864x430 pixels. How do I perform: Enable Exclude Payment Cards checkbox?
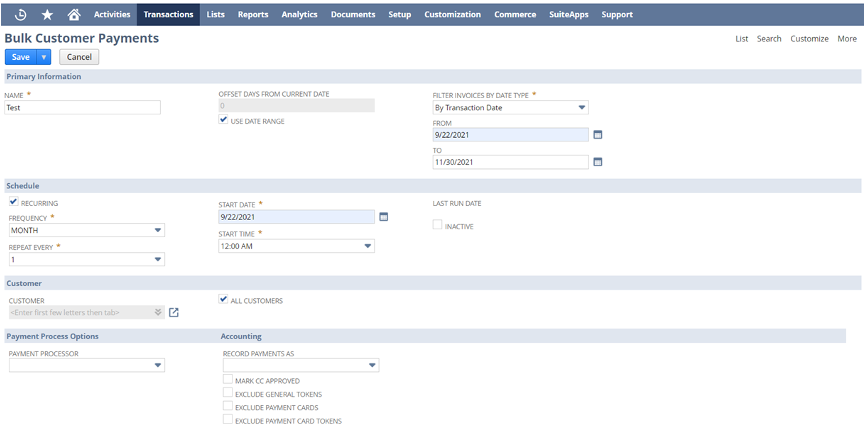pyautogui.click(x=228, y=406)
